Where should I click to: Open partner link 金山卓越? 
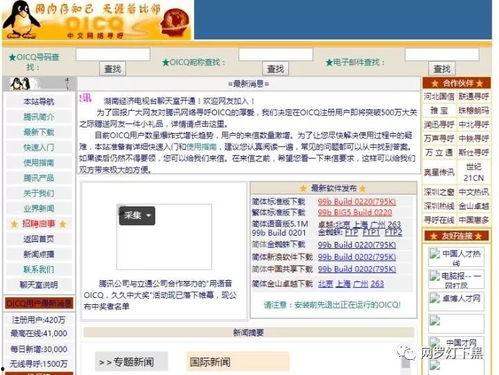tap(474, 206)
